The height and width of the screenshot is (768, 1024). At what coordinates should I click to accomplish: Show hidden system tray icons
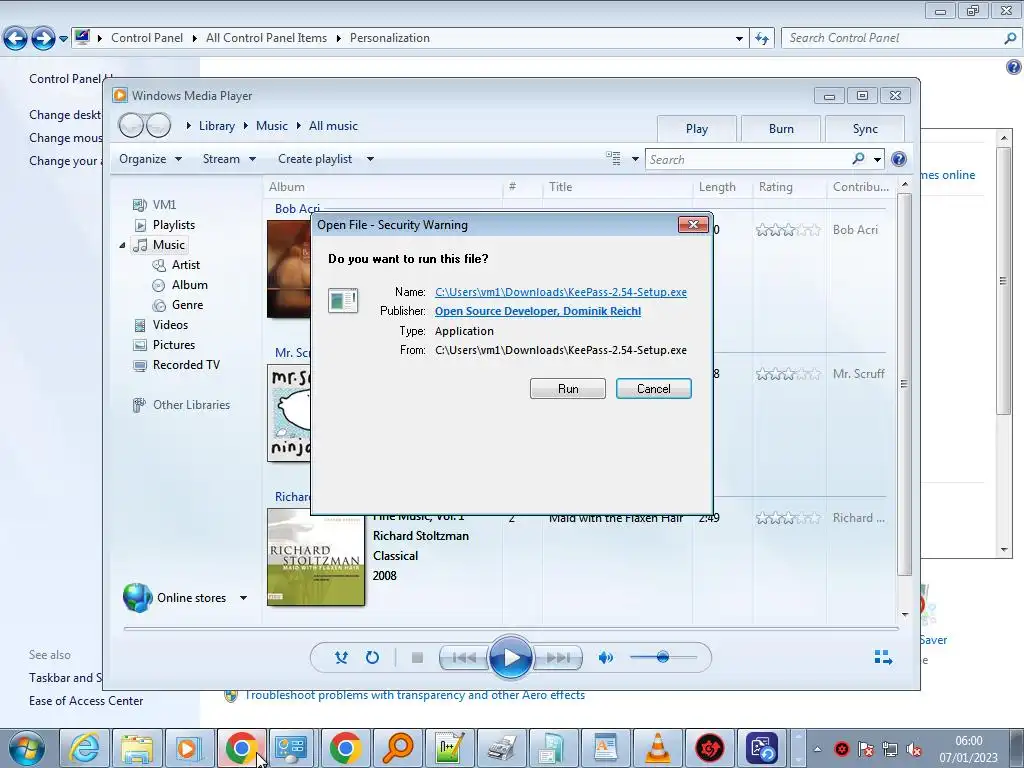[x=818, y=749]
